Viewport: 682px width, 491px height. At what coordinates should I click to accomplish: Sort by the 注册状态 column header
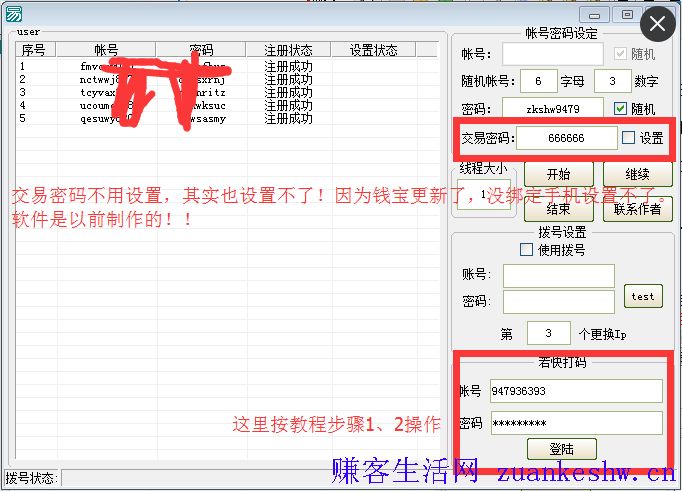tap(288, 50)
